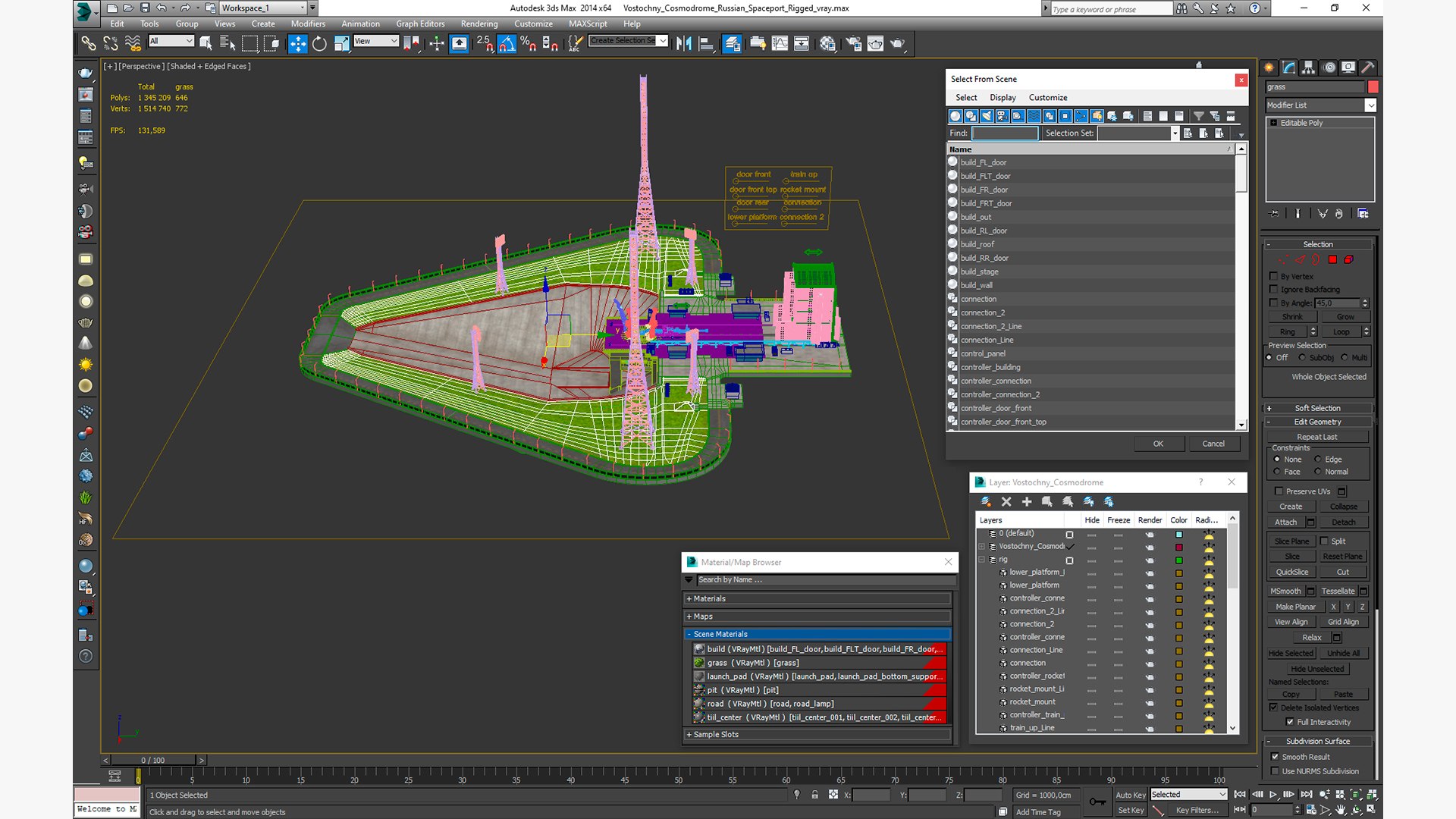Open key mode Selected dropdown

tap(1188, 795)
